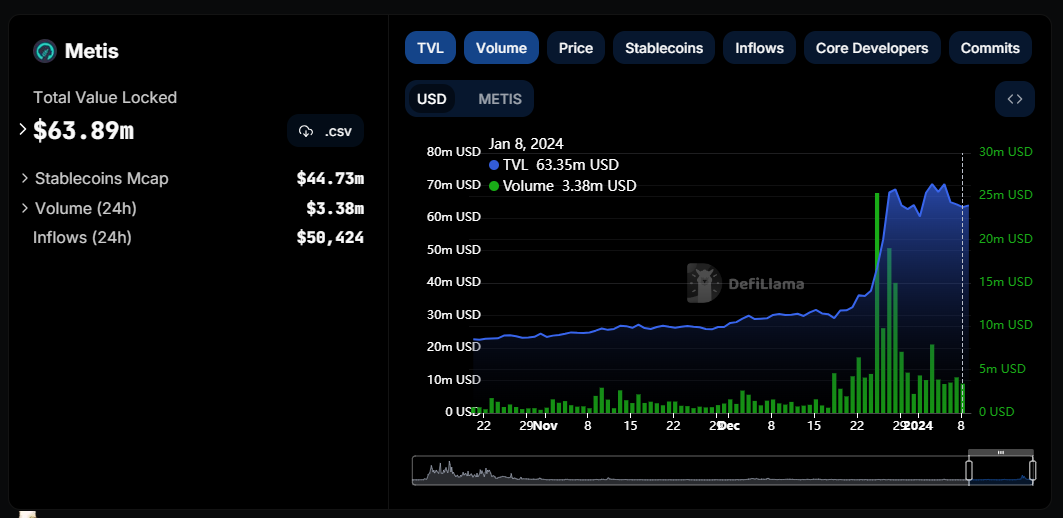Enable the Inflows chart metric
The width and height of the screenshot is (1063, 518).
pos(759,48)
